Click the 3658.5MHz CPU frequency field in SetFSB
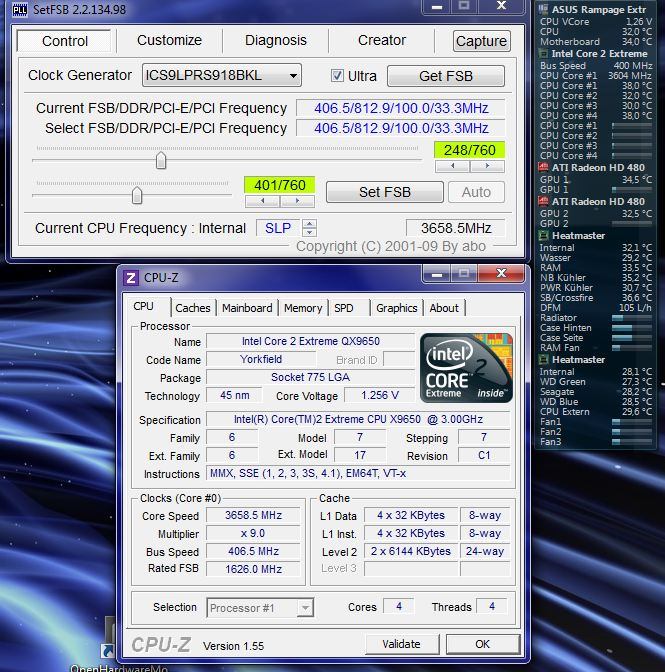 tap(455, 228)
